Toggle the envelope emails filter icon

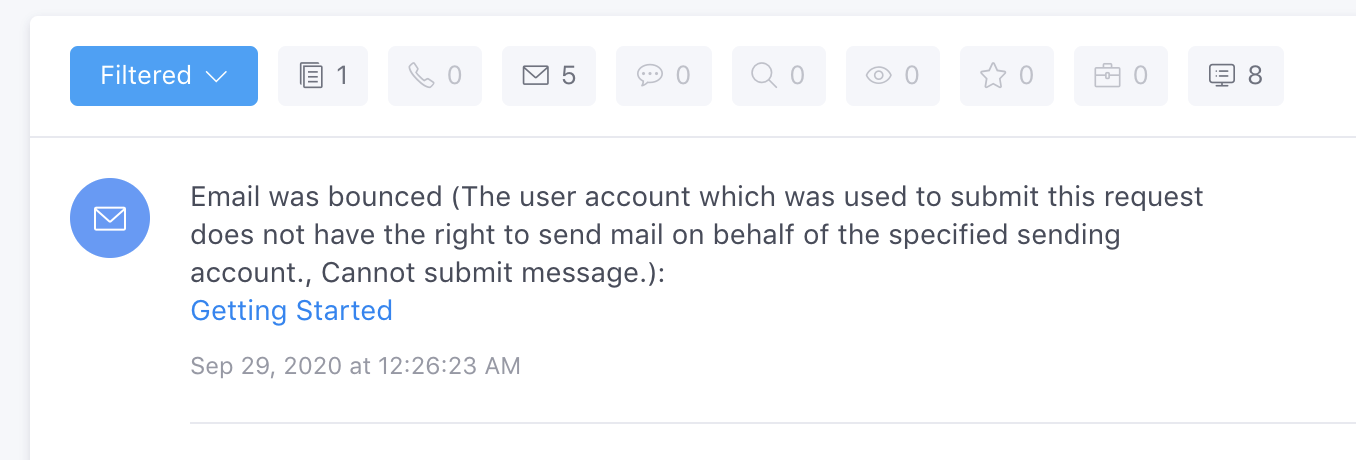(x=536, y=76)
